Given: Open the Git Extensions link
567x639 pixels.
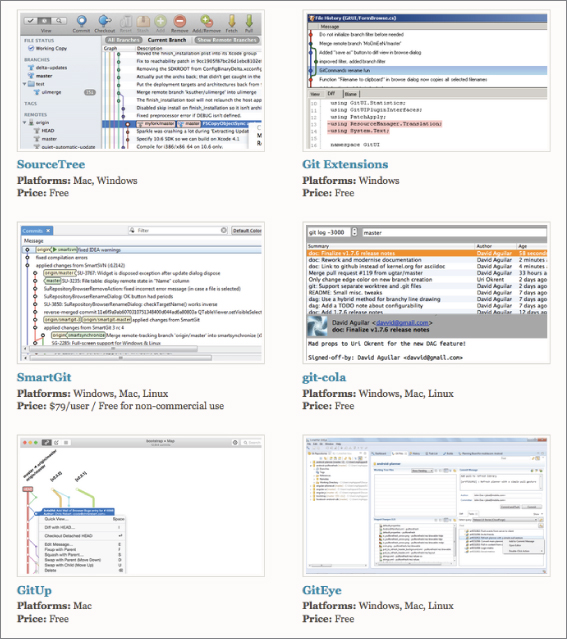Looking at the screenshot, I should pyautogui.click(x=345, y=164).
